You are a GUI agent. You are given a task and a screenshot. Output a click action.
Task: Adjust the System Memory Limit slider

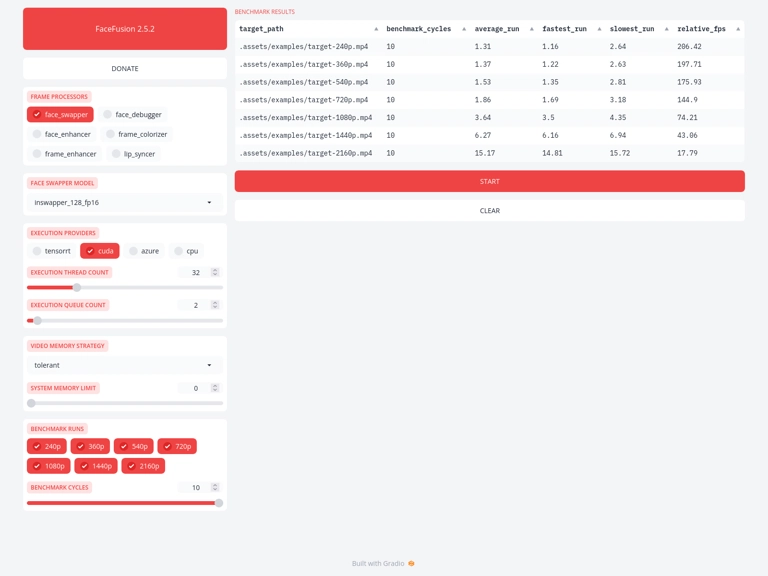click(x=125, y=404)
